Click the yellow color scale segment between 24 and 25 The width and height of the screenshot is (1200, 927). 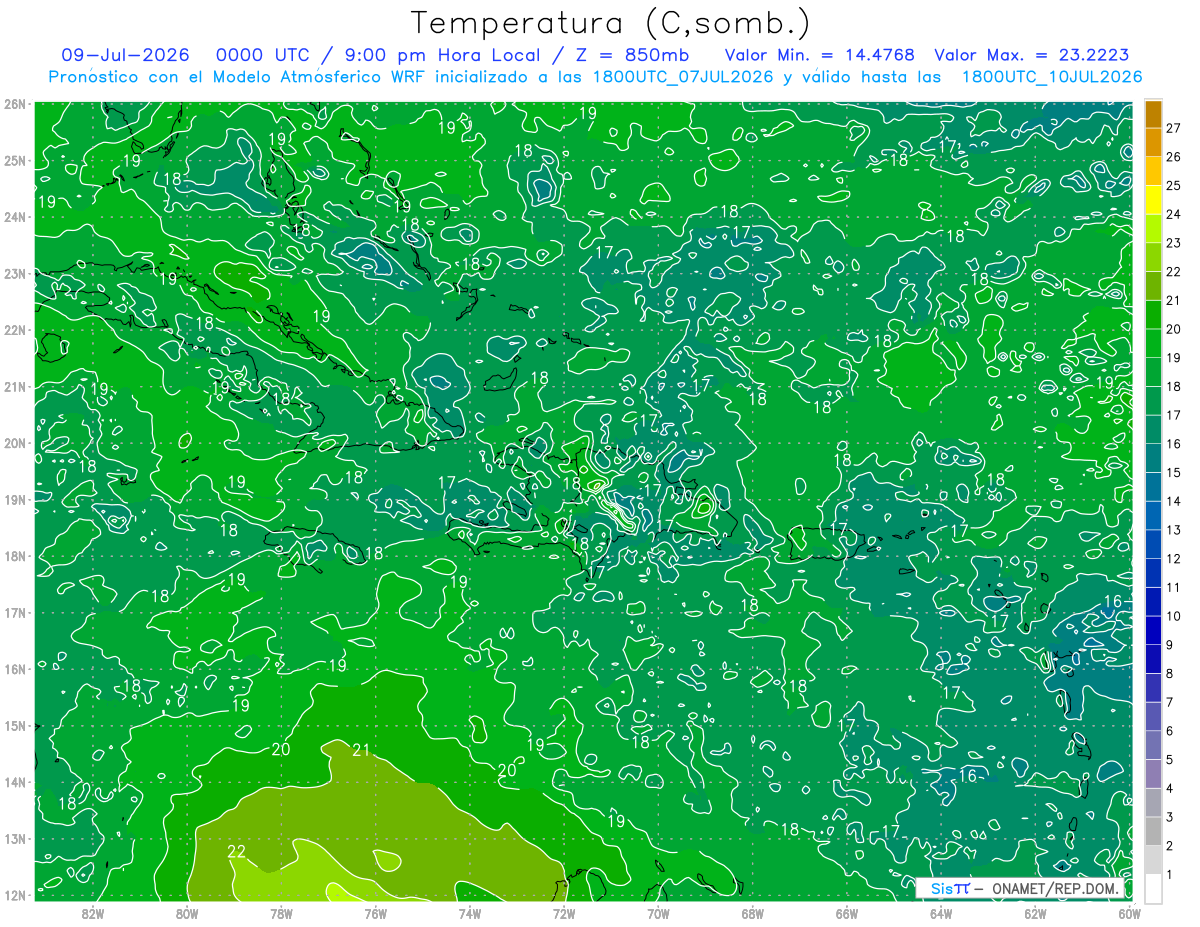point(1153,200)
